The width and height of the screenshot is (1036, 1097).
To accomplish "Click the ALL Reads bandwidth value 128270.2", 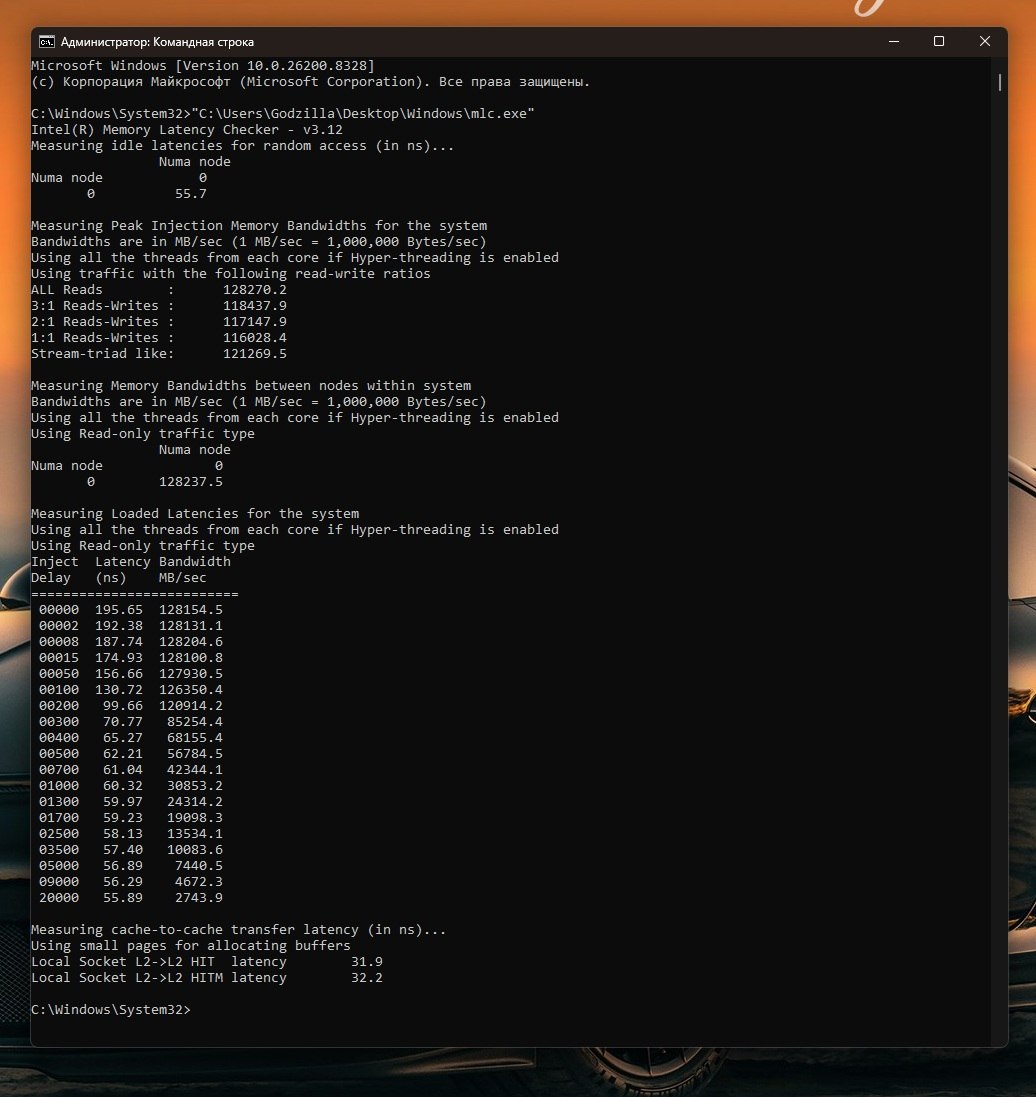I will point(255,290).
